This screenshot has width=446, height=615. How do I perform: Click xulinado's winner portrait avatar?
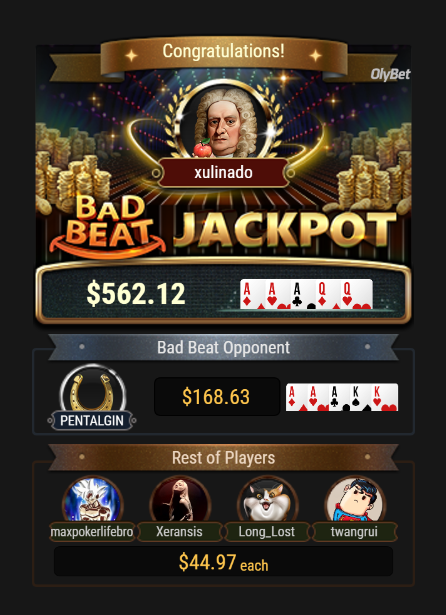(223, 120)
